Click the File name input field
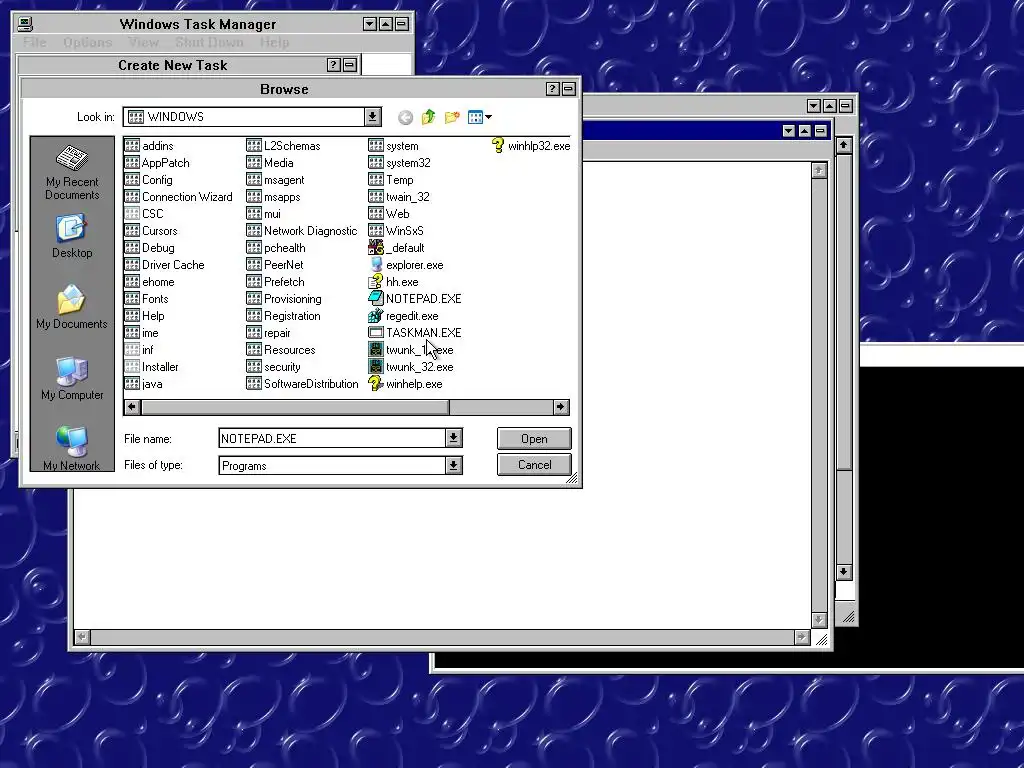Viewport: 1024px width, 768px height. coord(332,438)
